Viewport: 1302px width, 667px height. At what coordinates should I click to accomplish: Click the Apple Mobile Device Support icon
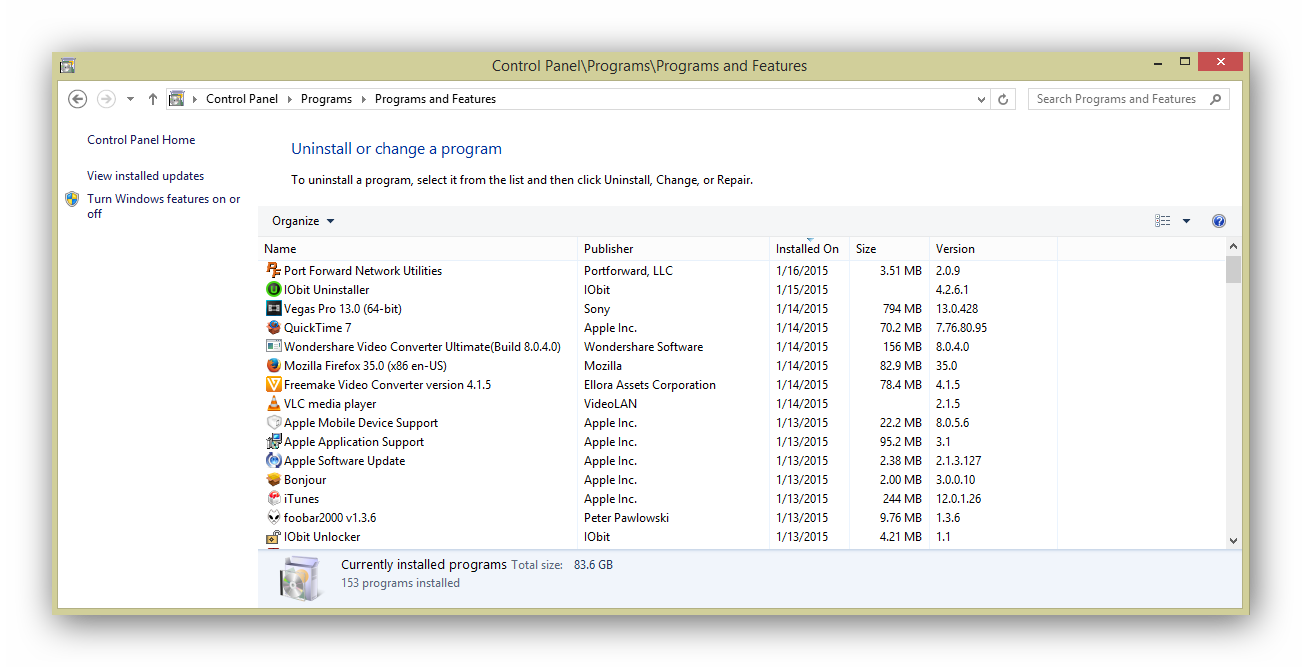tap(274, 422)
